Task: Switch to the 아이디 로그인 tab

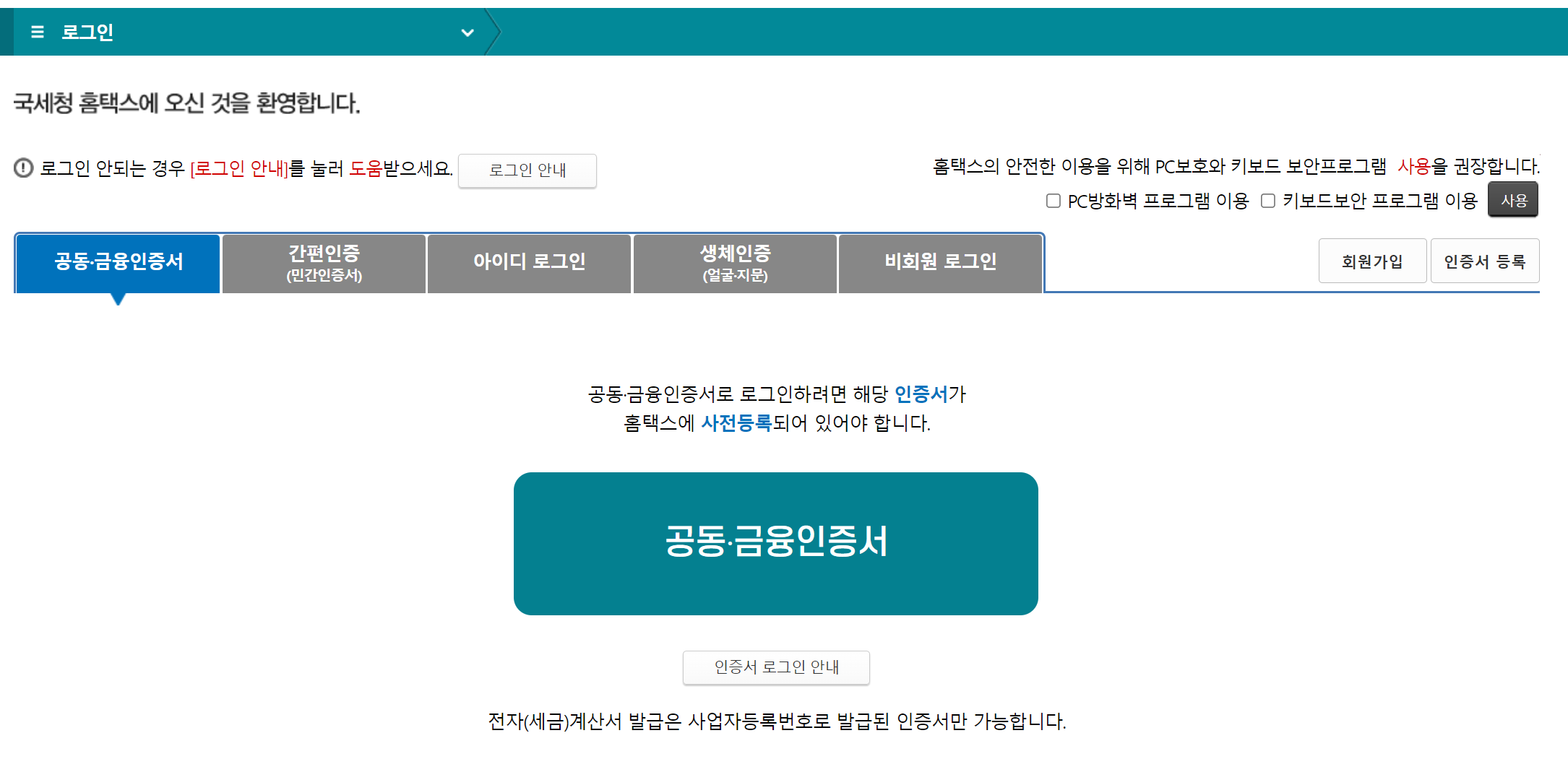Action: coord(529,263)
